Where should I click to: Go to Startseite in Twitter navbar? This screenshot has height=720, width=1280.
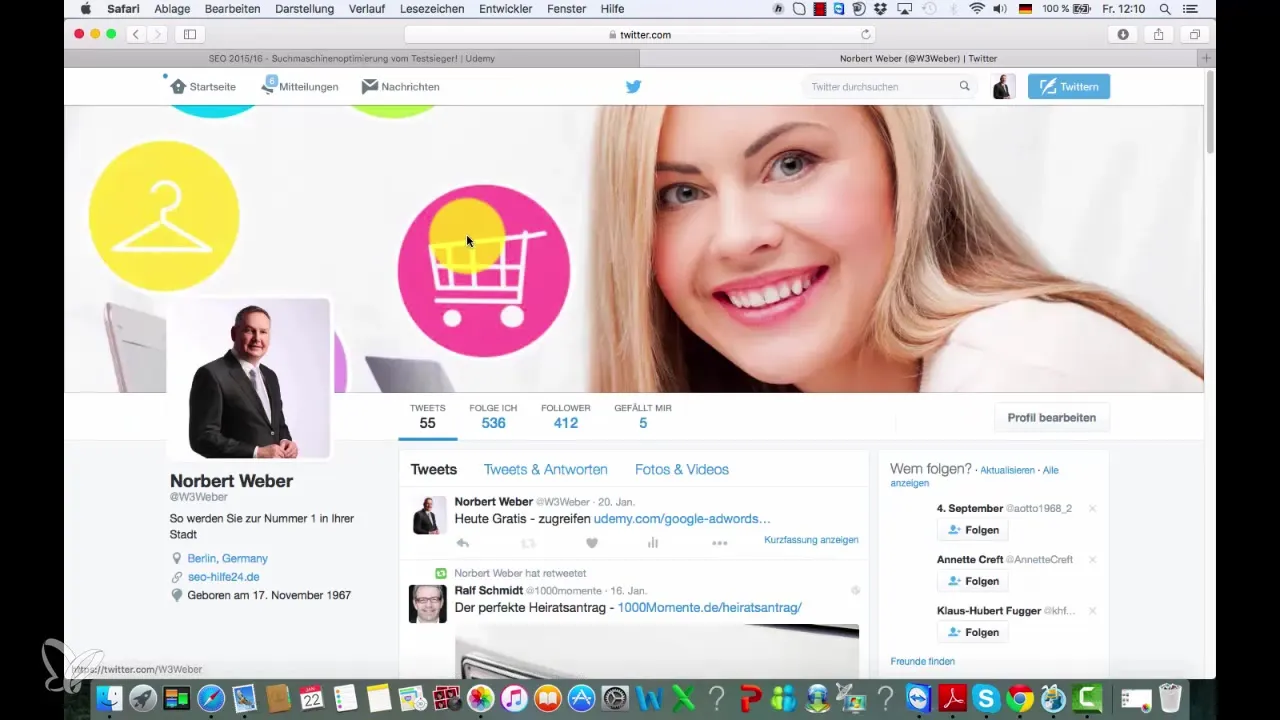pyautogui.click(x=203, y=87)
